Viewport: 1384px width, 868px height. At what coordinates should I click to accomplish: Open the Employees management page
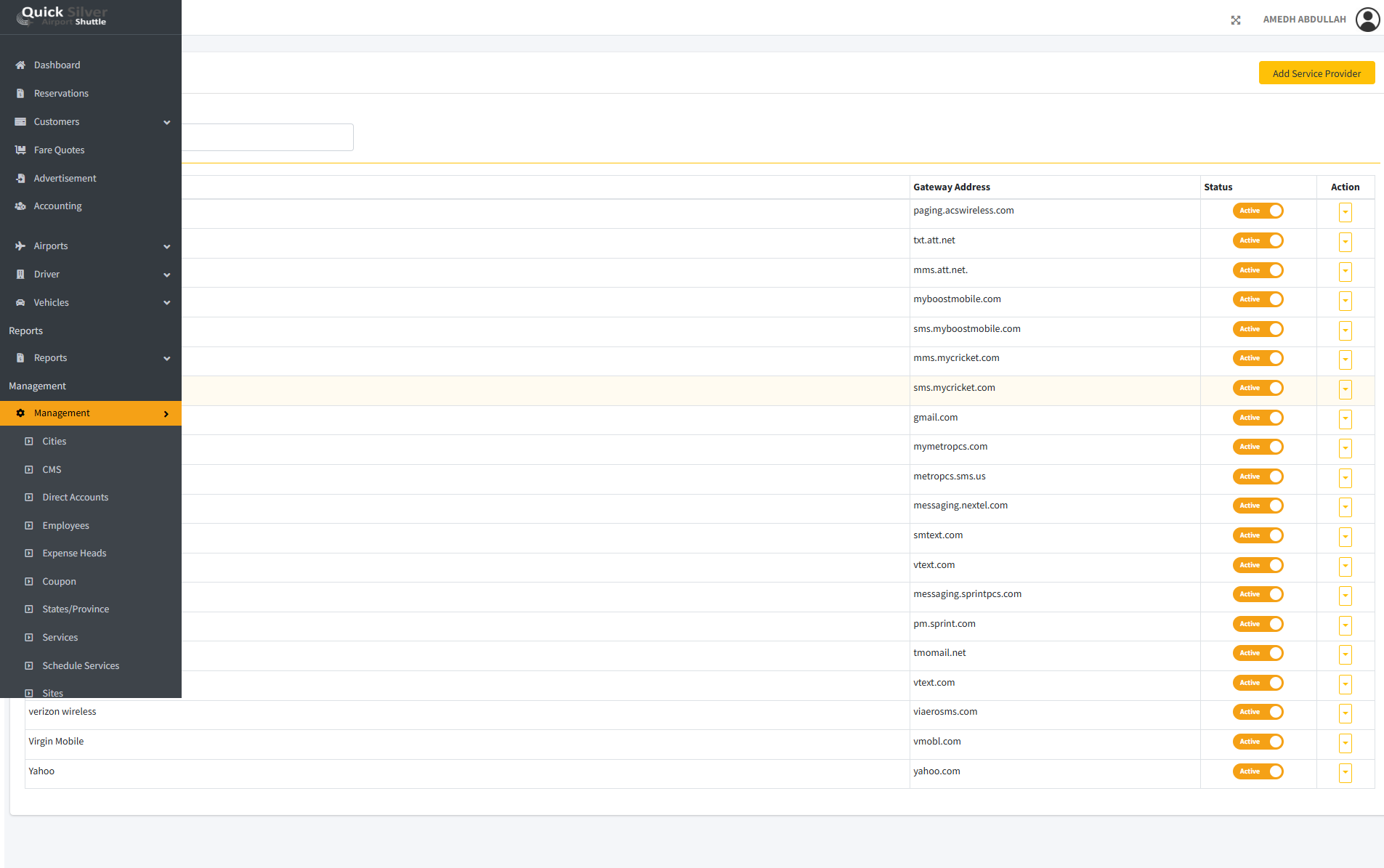(65, 526)
